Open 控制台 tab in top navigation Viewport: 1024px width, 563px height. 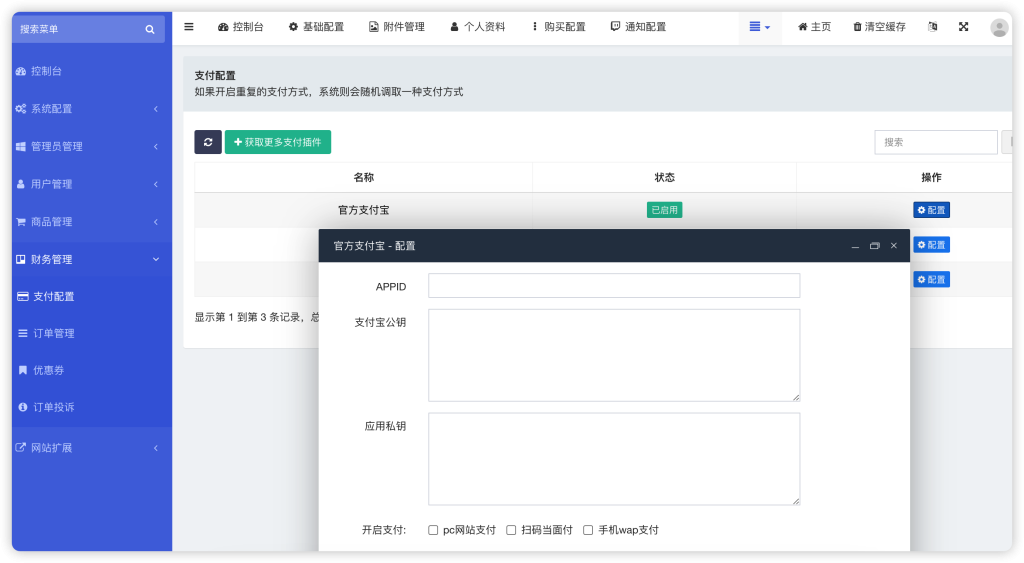[x=240, y=27]
